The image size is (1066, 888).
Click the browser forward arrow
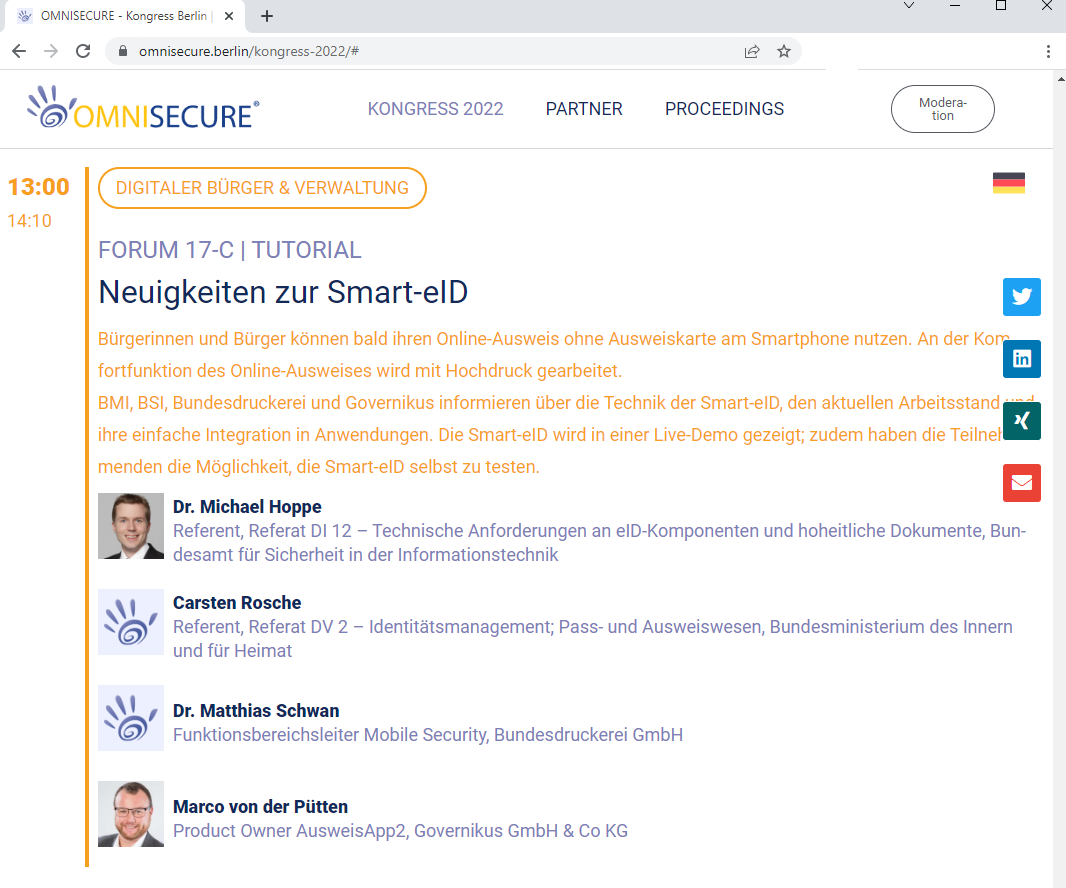[51, 51]
